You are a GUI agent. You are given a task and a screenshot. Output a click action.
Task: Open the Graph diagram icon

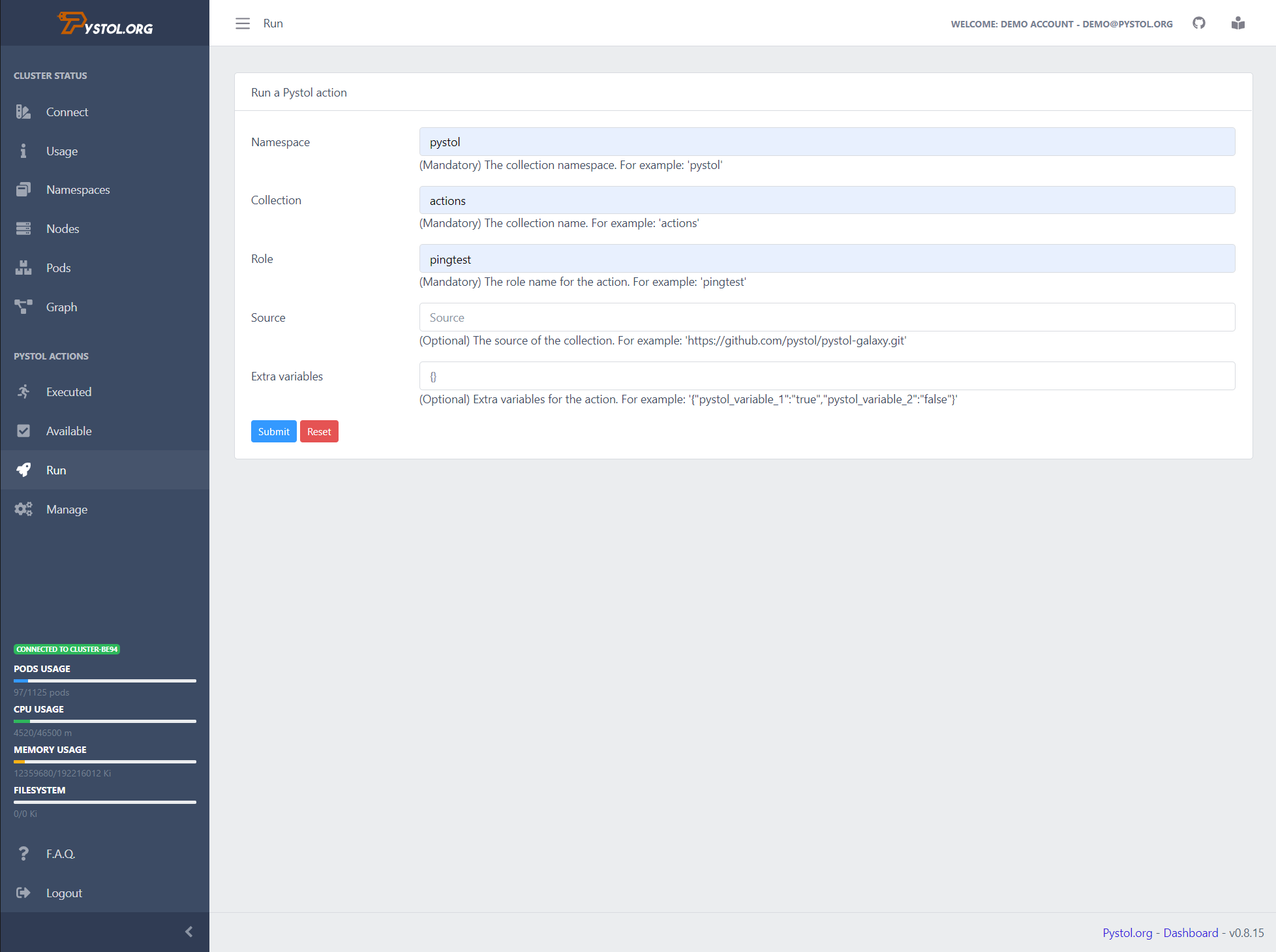(x=23, y=307)
